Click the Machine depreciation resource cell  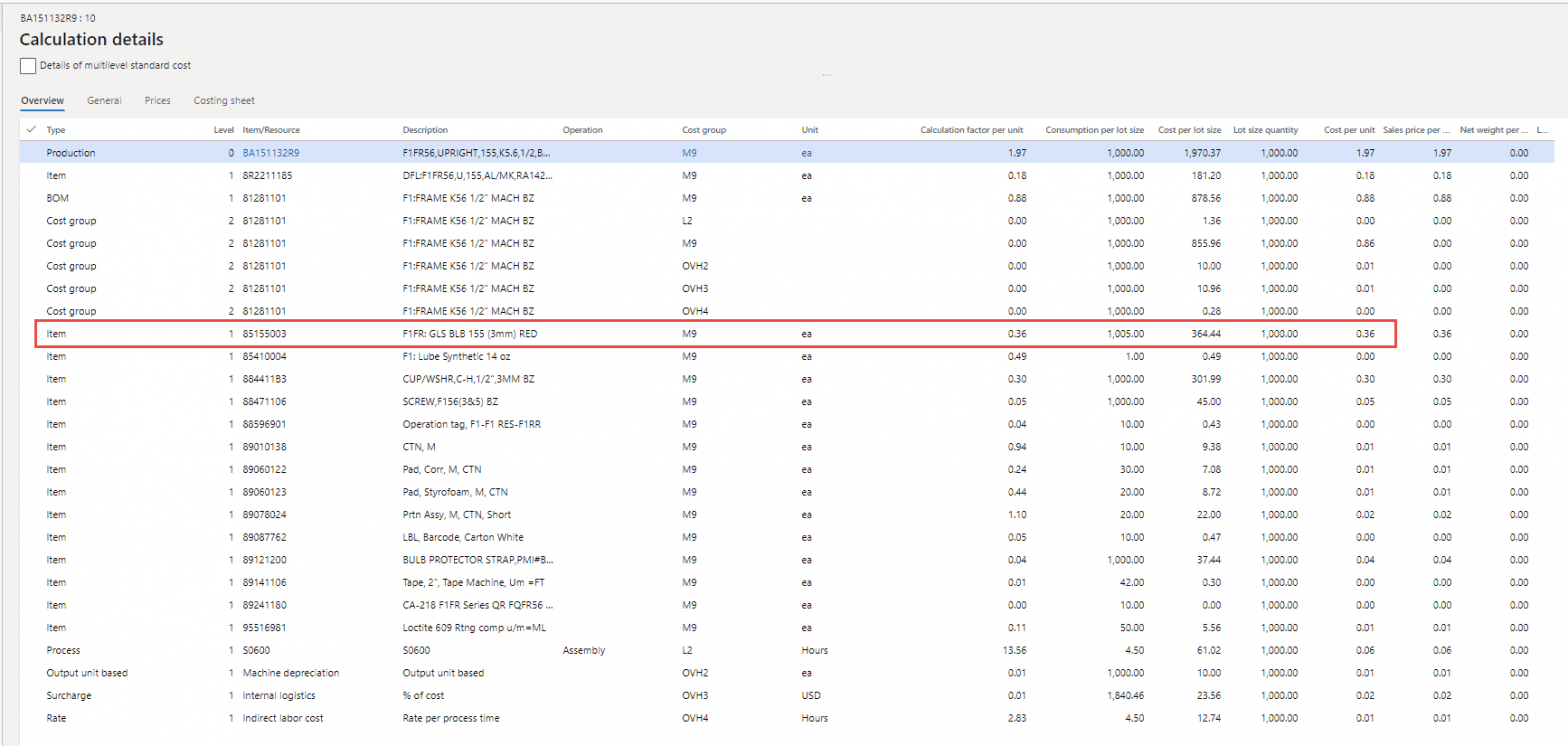tap(291, 672)
